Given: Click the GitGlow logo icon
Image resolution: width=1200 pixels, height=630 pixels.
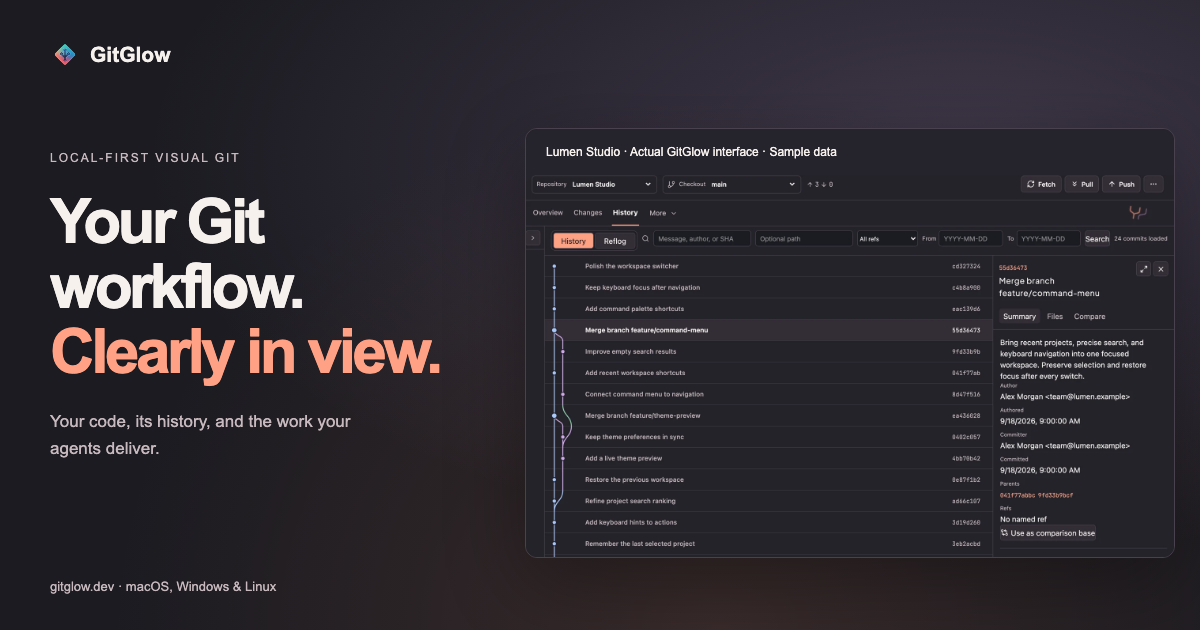Looking at the screenshot, I should pyautogui.click(x=65, y=55).
